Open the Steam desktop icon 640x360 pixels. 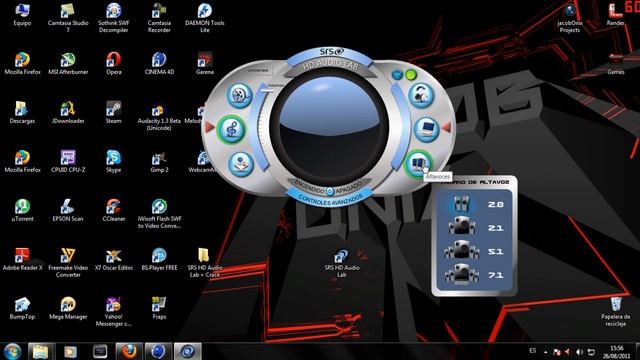click(x=113, y=113)
